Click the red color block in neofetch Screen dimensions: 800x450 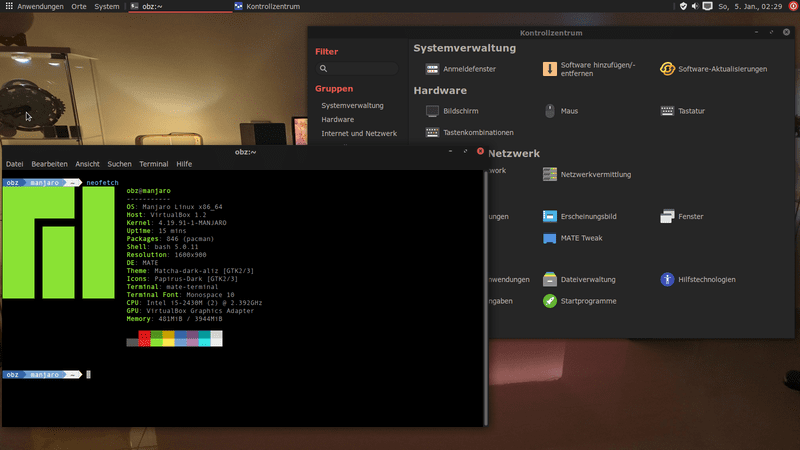tap(144, 338)
